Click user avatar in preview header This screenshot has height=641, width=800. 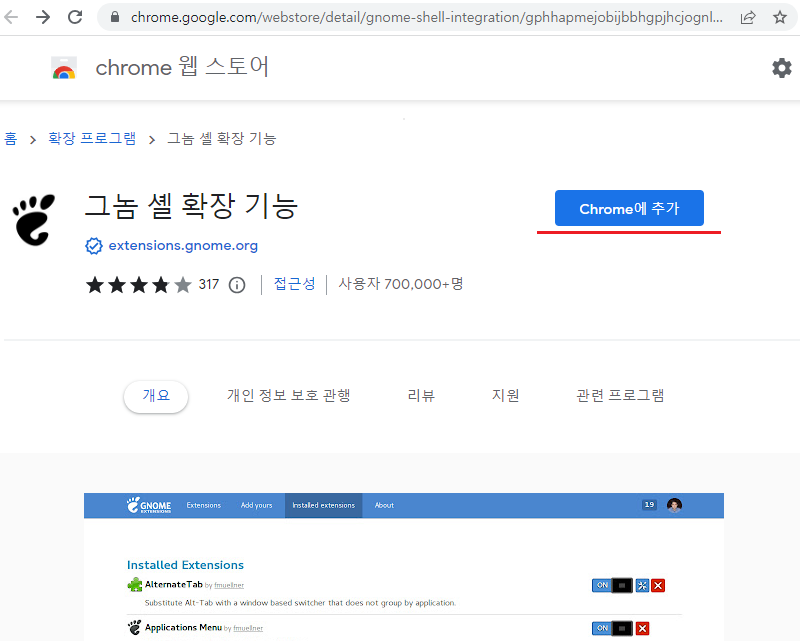pyautogui.click(x=674, y=505)
